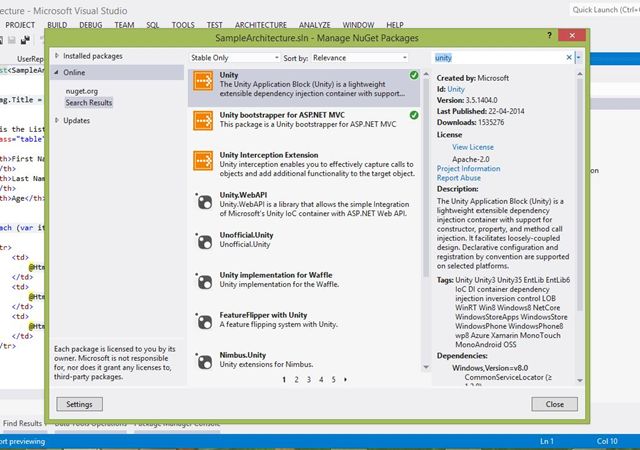Click Col 10 in status bar
This screenshot has height=450, width=640.
607,441
